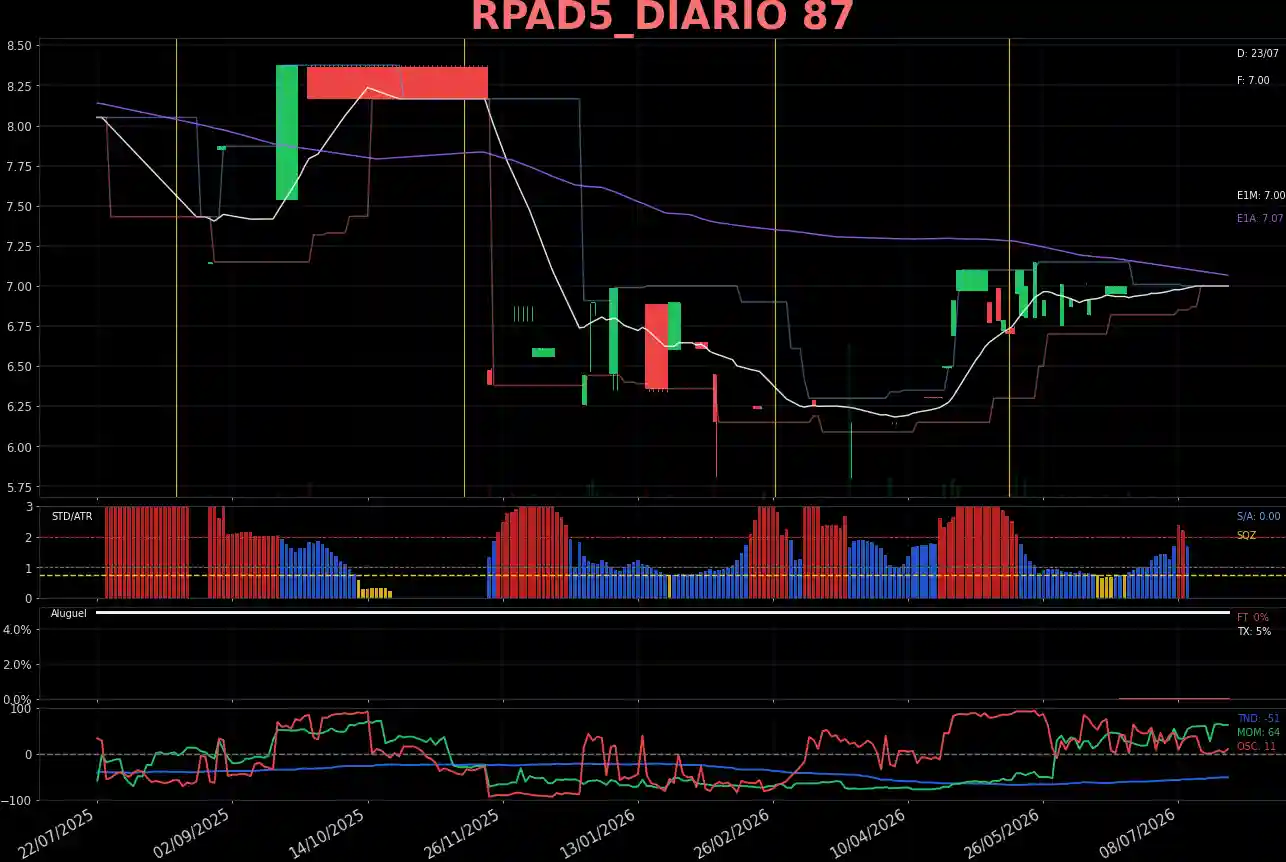Select the TND: -51 trend value
The width and height of the screenshot is (1286, 862).
tap(1258, 719)
